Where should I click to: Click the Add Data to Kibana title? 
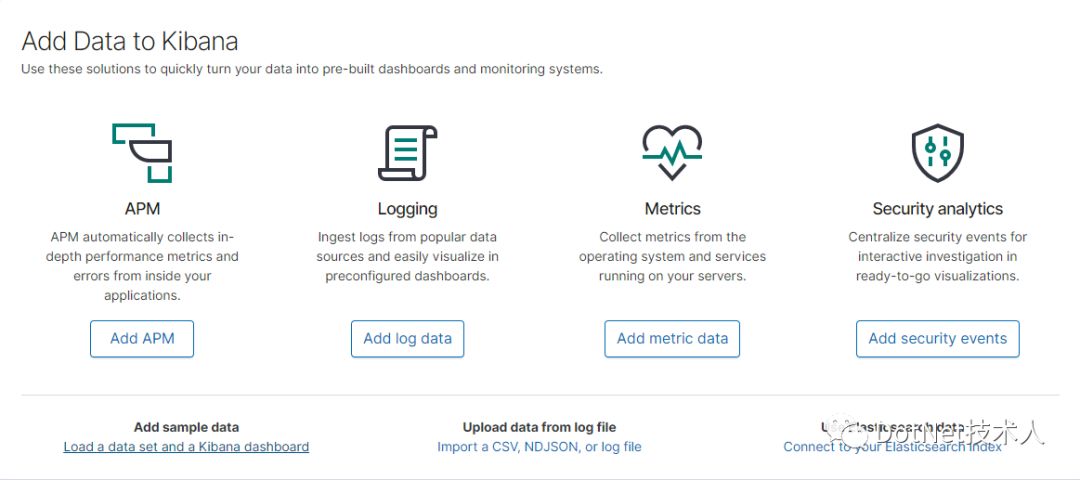click(129, 41)
